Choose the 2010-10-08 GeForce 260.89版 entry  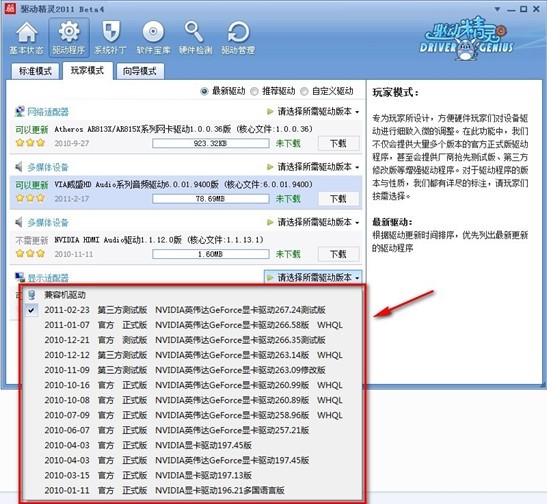192,400
